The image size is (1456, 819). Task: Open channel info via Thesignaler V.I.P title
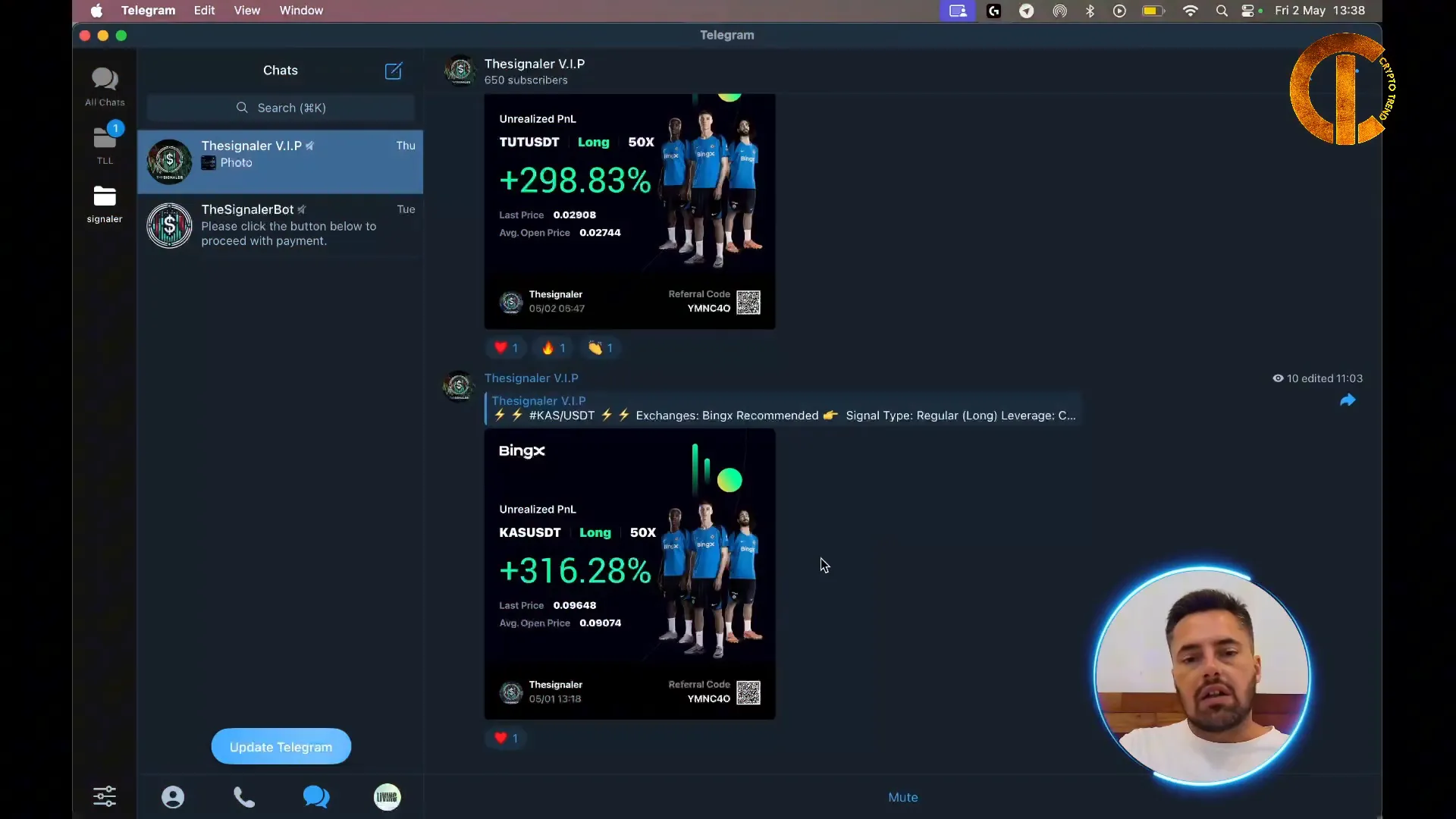(535, 64)
